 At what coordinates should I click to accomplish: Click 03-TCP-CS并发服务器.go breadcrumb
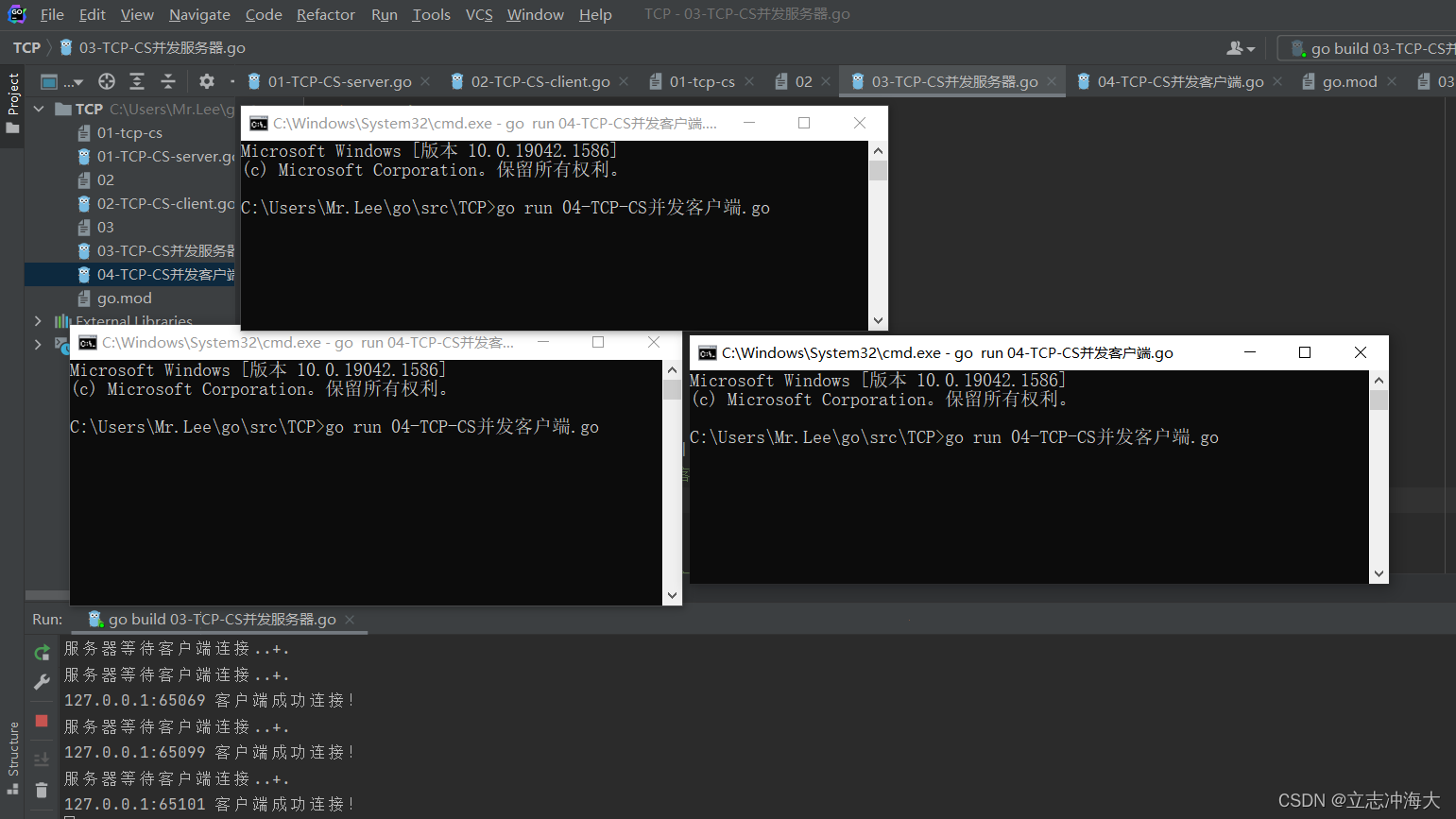coord(152,48)
